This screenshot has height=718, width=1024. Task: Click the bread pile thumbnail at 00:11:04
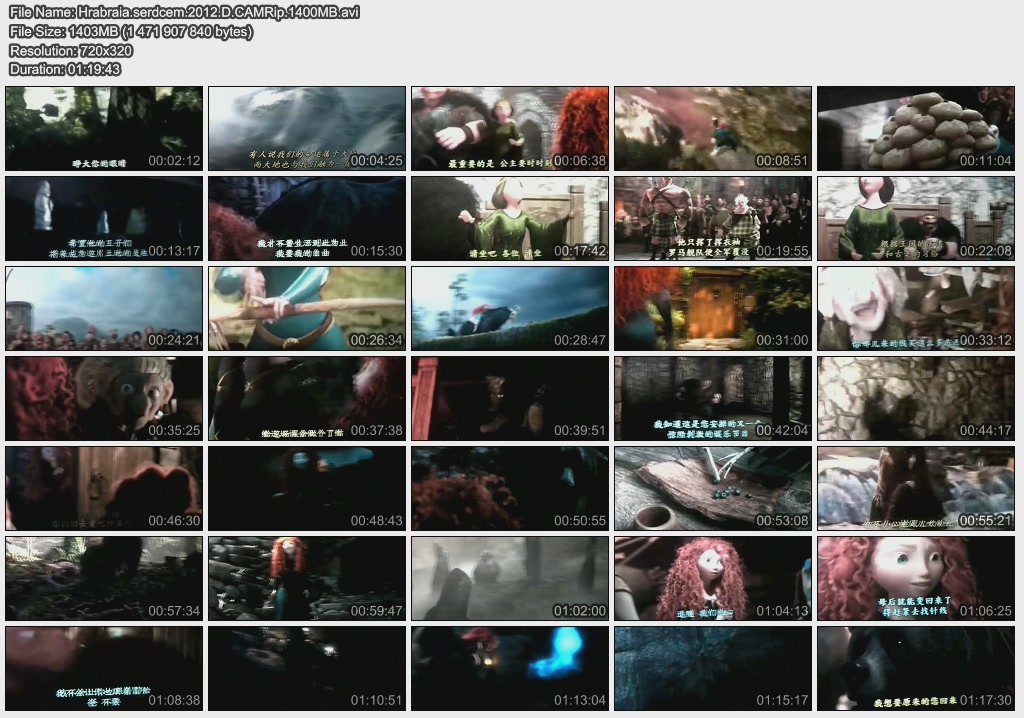click(x=916, y=129)
